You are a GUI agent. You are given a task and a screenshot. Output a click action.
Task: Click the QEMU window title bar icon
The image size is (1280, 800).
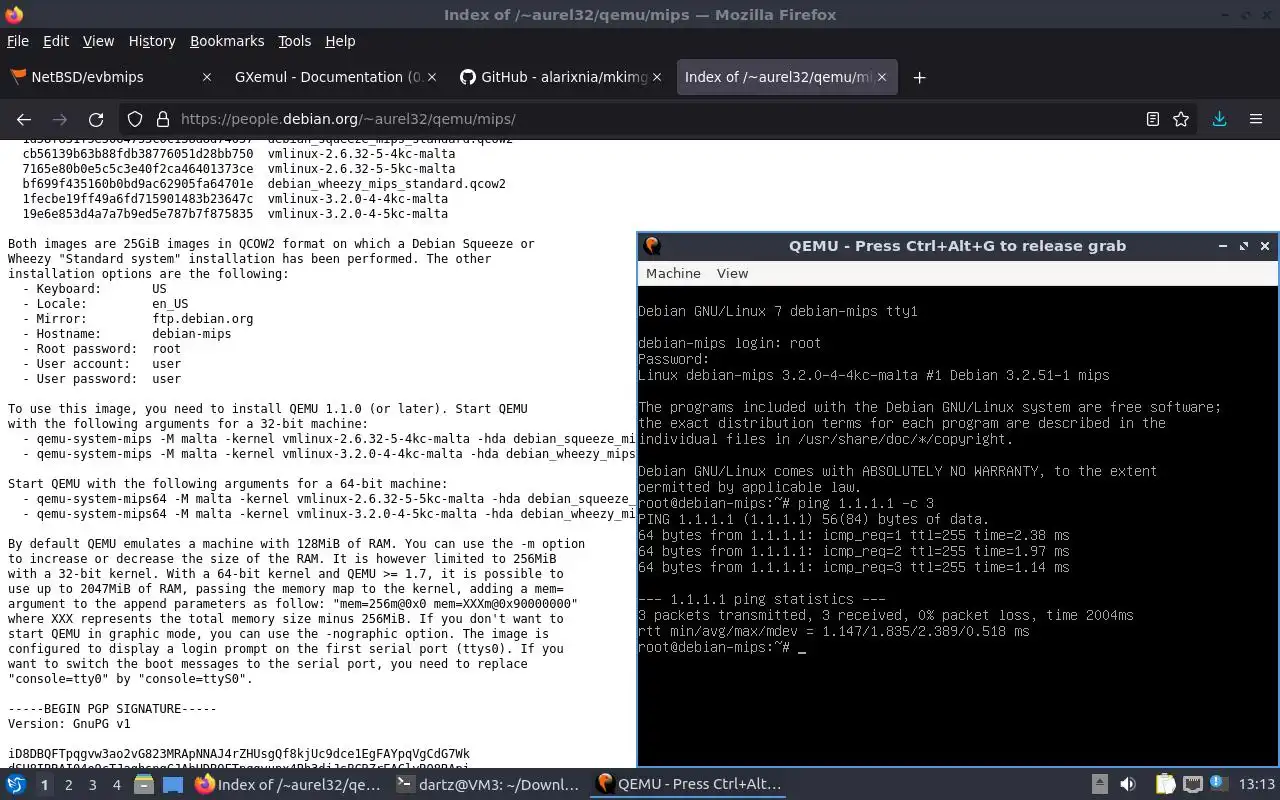pos(652,246)
